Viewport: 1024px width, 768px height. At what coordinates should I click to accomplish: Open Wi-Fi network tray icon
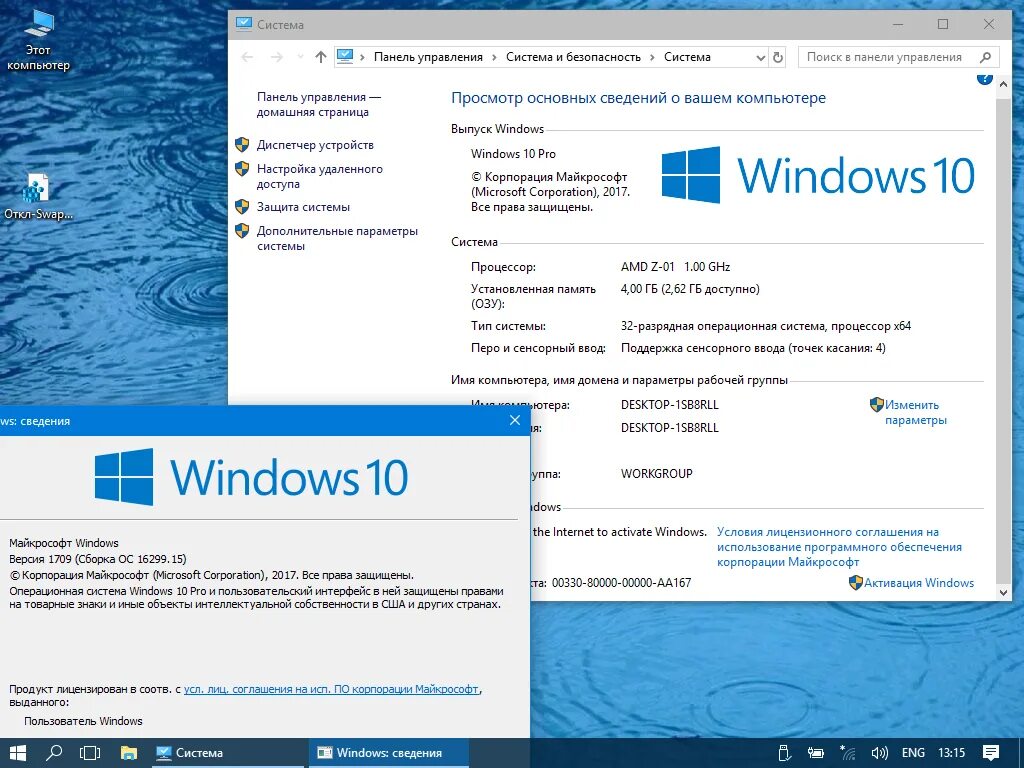tap(847, 753)
